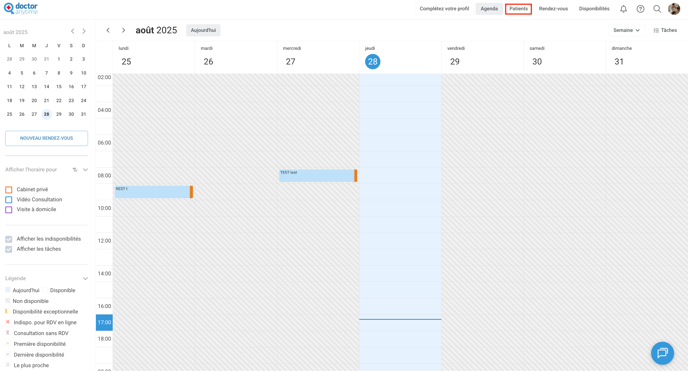Toggle Cabinet privé checkbox
This screenshot has width=688, height=371.
click(x=9, y=189)
